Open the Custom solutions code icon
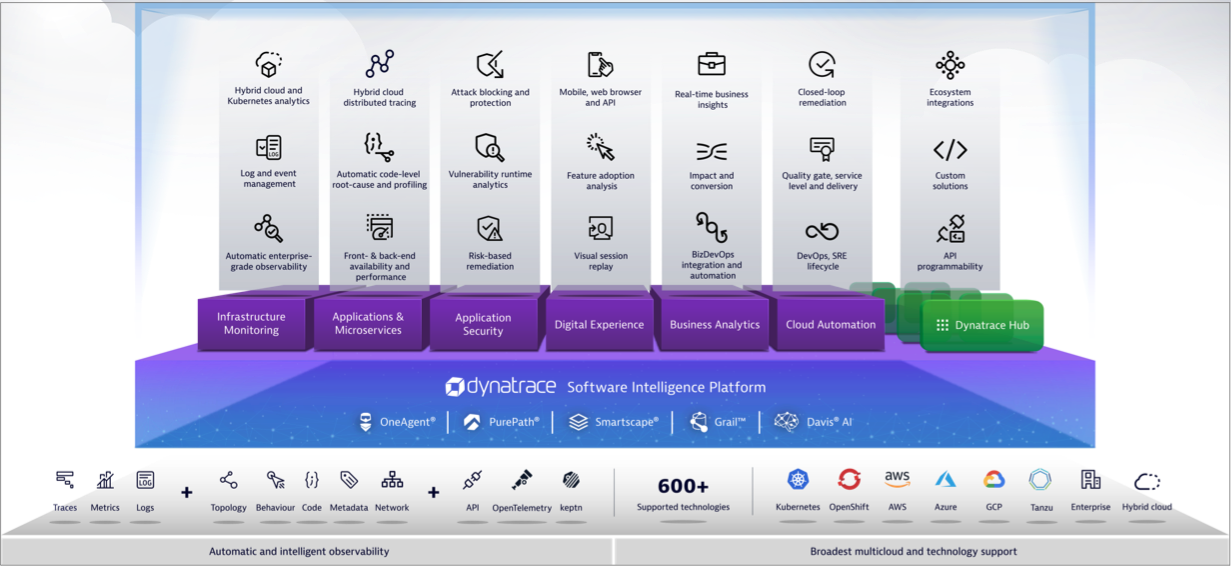The height and width of the screenshot is (567, 1231). pos(949,150)
